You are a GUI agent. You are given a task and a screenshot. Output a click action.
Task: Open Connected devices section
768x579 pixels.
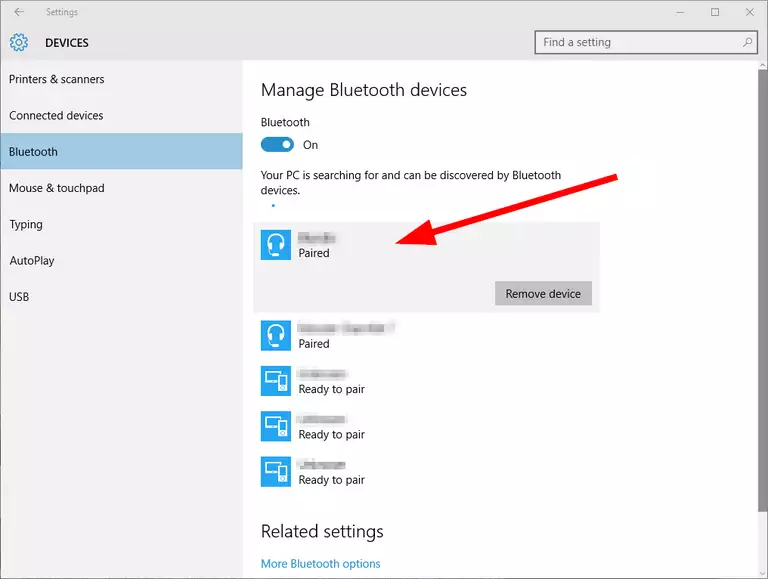coord(56,115)
